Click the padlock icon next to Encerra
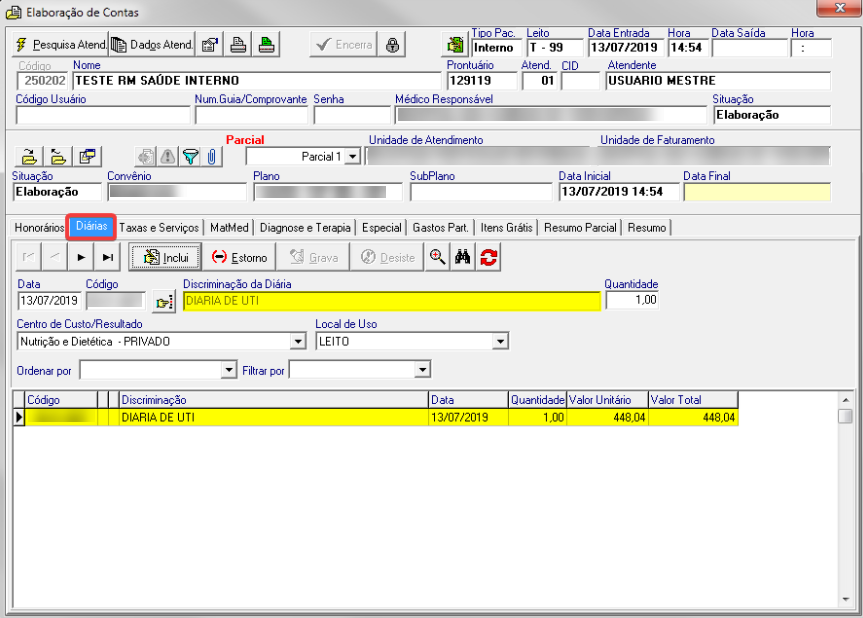Image resolution: width=863 pixels, height=618 pixels. click(x=392, y=45)
